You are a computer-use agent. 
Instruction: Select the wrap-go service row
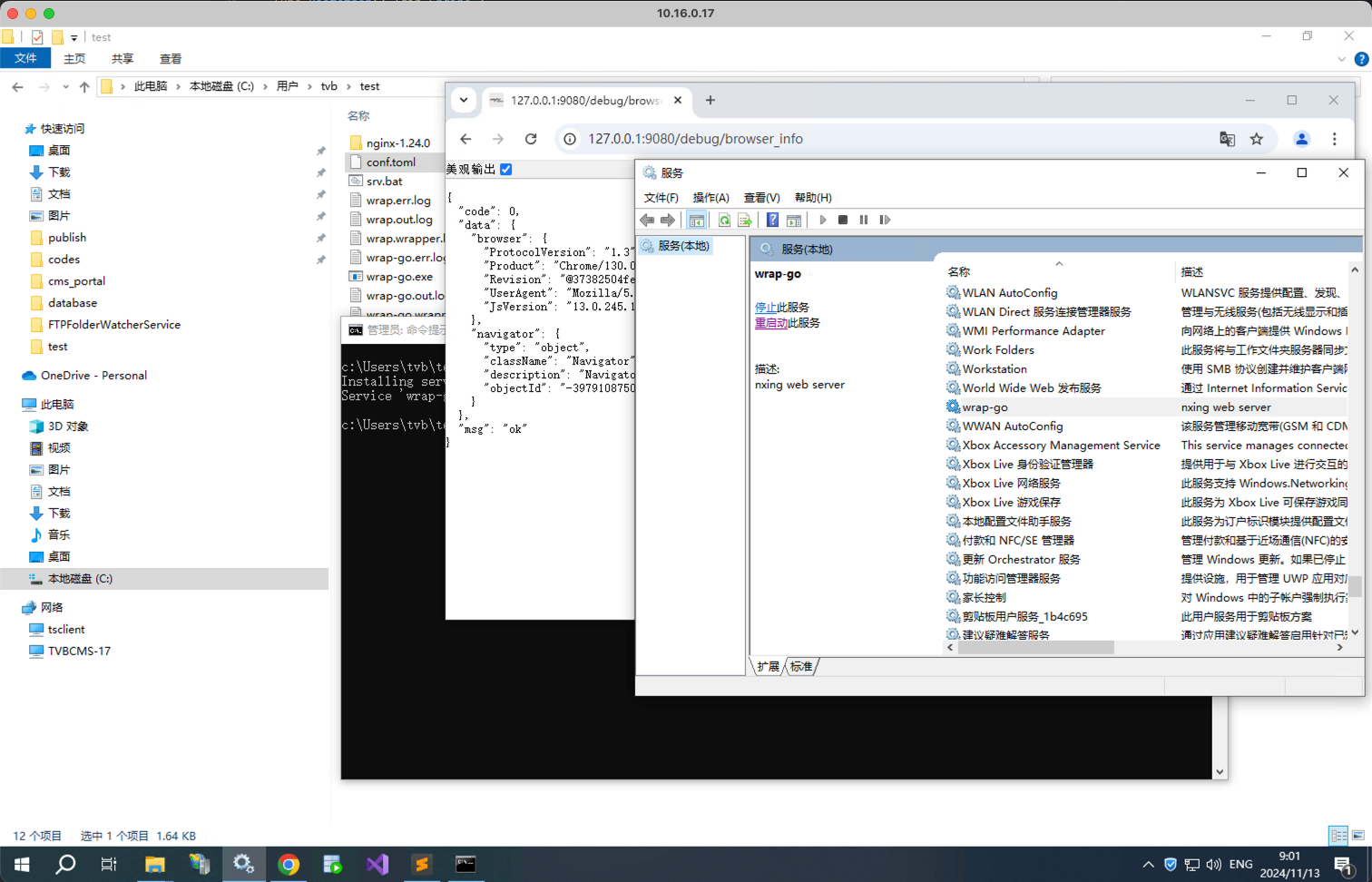pos(1147,407)
